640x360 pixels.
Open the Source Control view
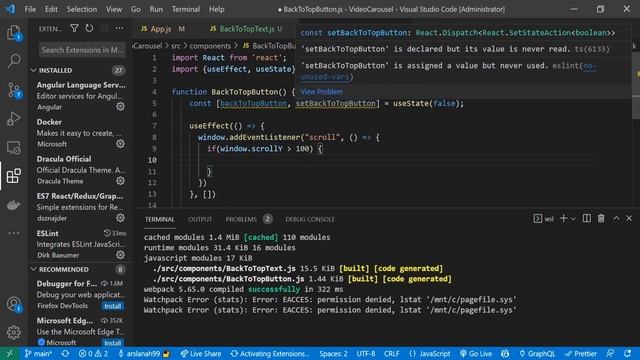[14, 90]
